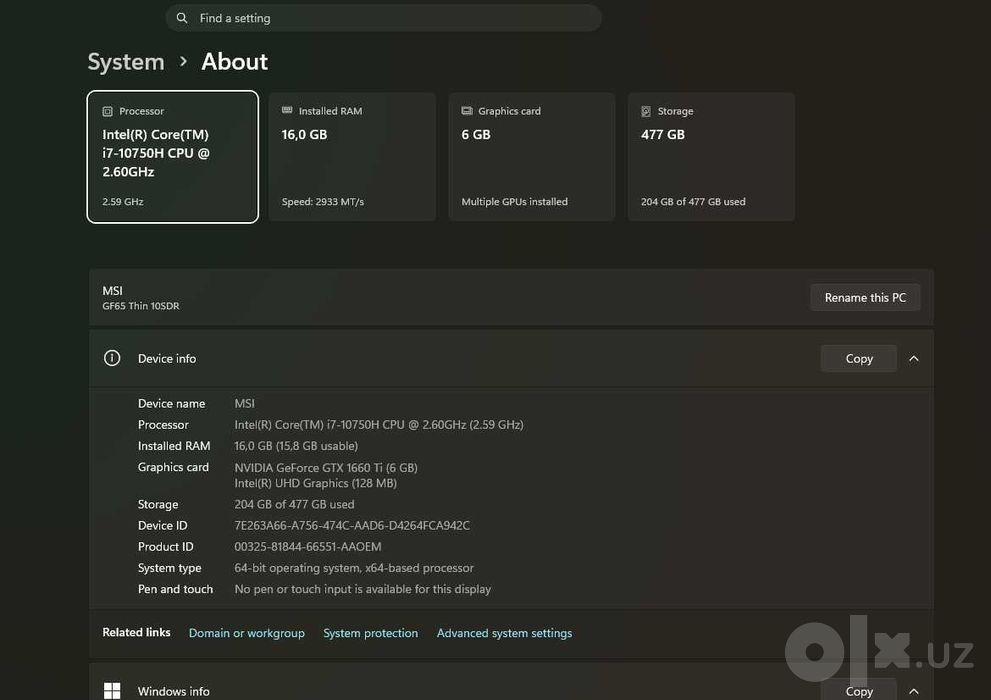Collapse the Windows info section

coord(914,691)
